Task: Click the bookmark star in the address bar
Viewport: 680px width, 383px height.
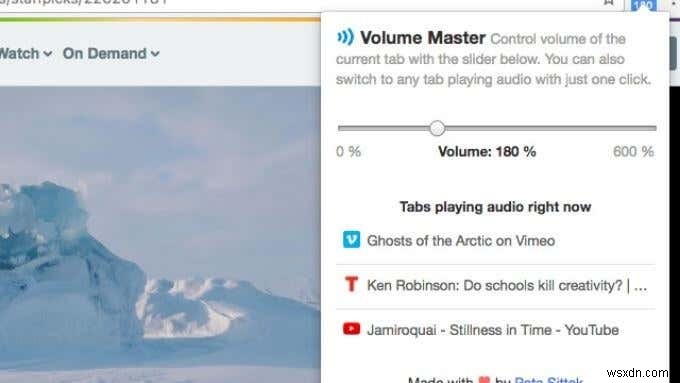Action: (608, 3)
